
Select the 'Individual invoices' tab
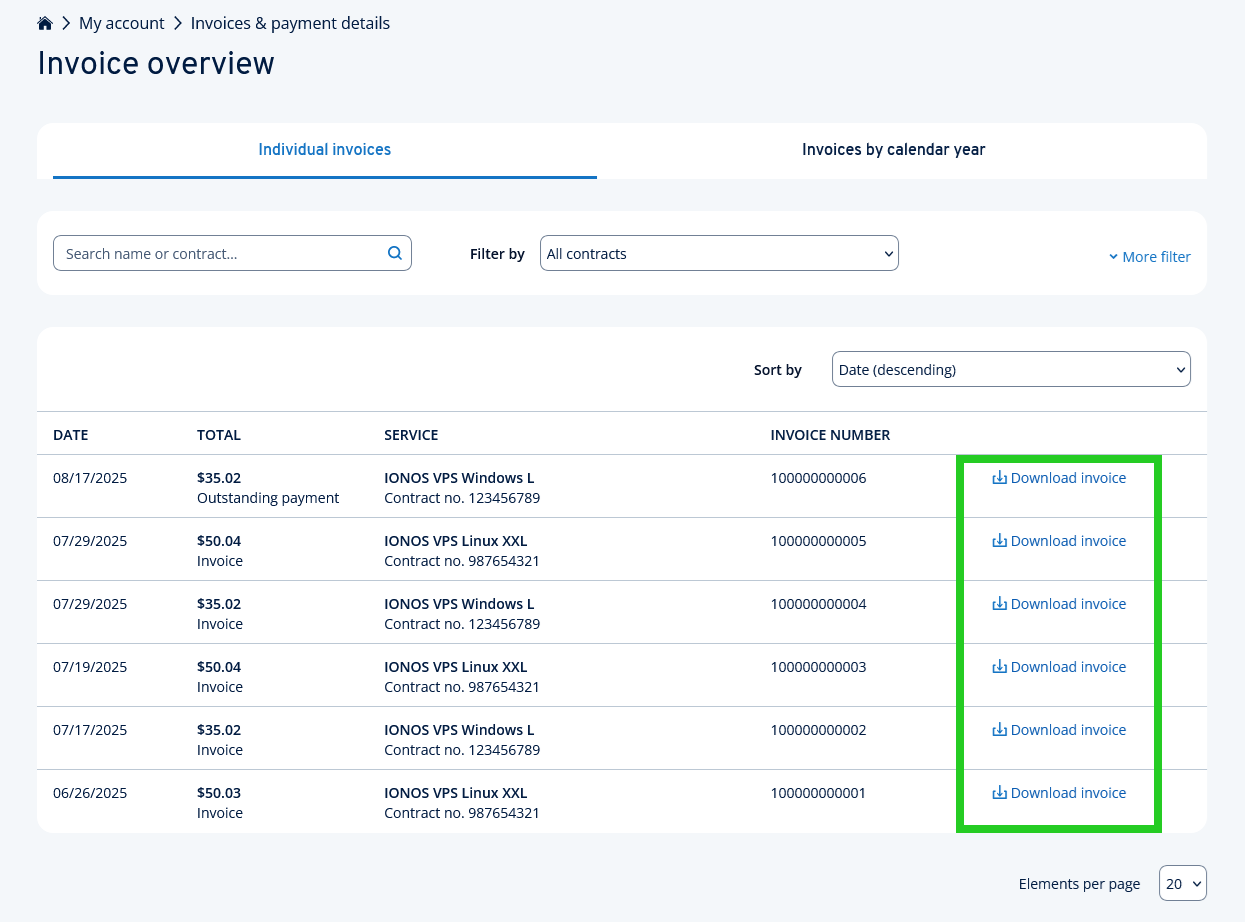[324, 149]
